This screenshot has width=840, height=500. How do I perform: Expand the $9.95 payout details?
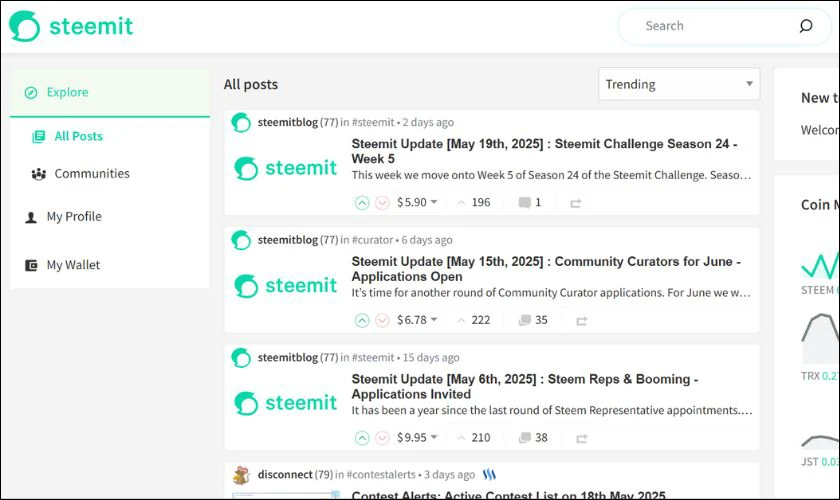click(x=417, y=437)
